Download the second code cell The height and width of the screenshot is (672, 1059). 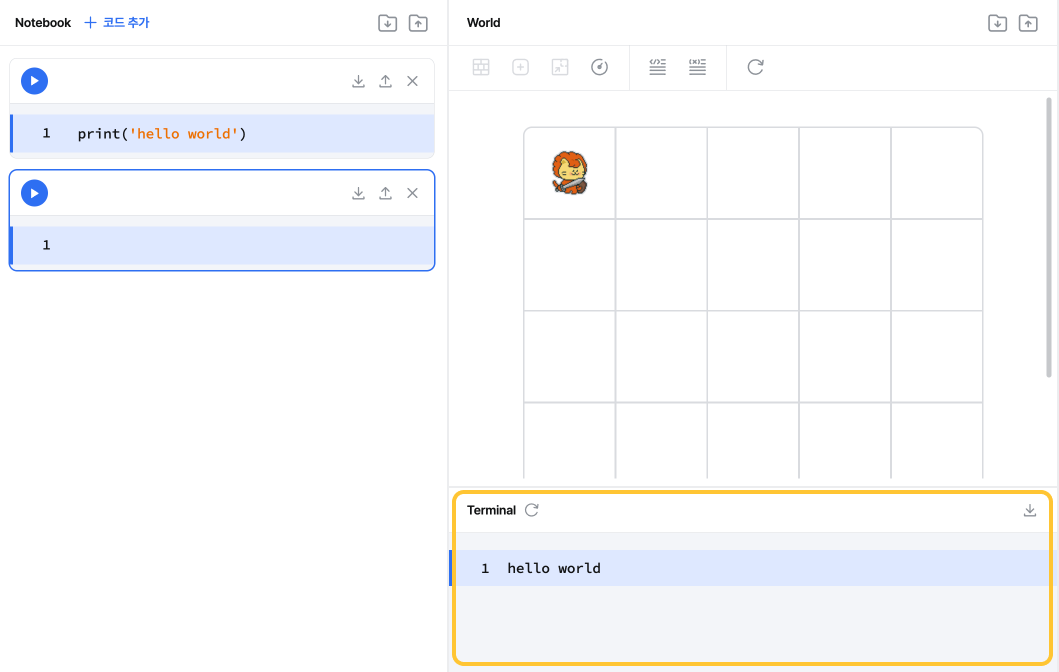pyautogui.click(x=359, y=193)
